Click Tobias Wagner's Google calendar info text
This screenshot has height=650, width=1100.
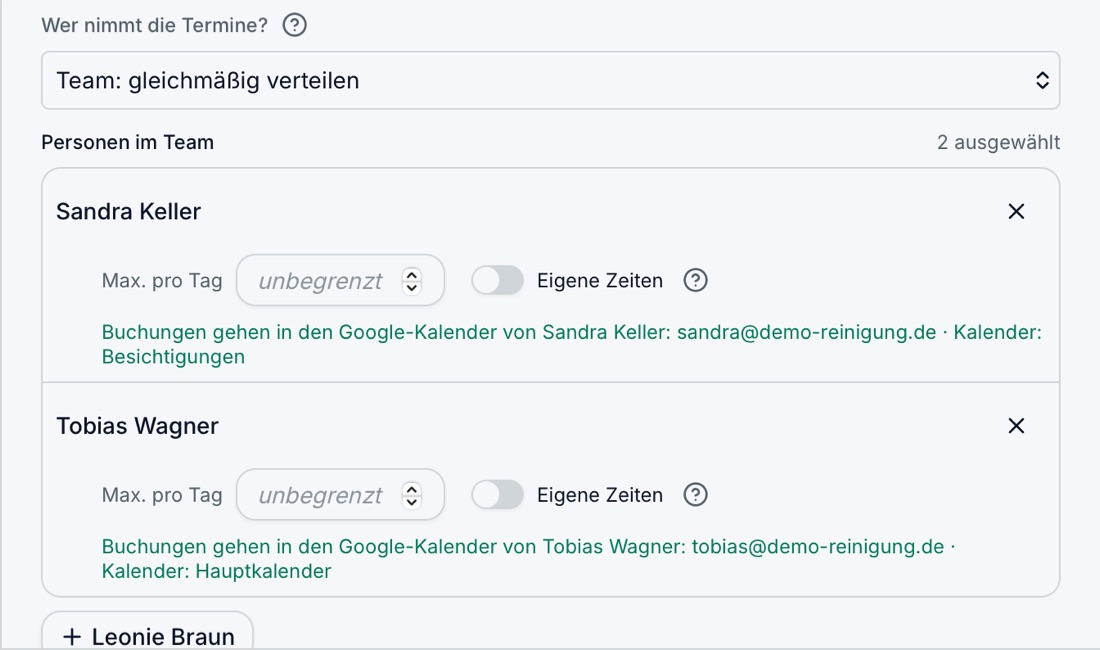[528, 559]
